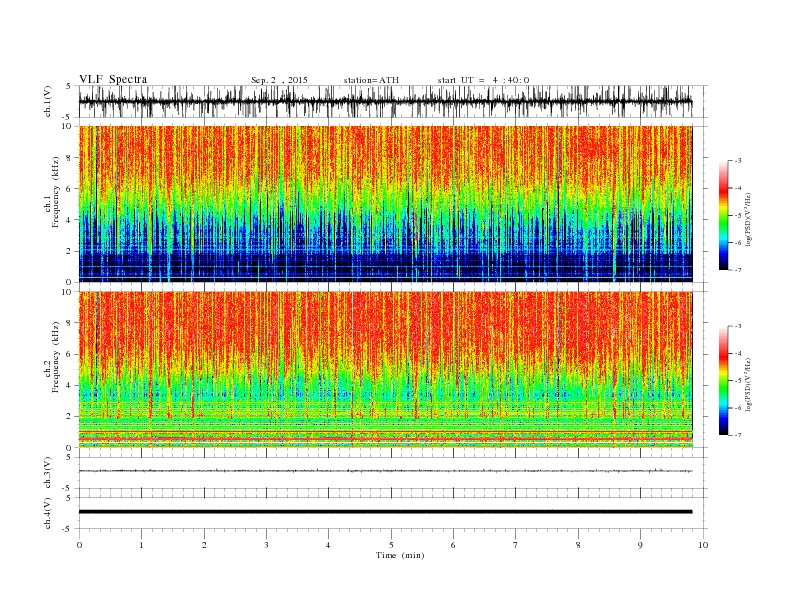Image resolution: width=792 pixels, height=612 pixels.
Task: Click the "-3" tick on ch.1 colorbar
Action: coord(738,161)
